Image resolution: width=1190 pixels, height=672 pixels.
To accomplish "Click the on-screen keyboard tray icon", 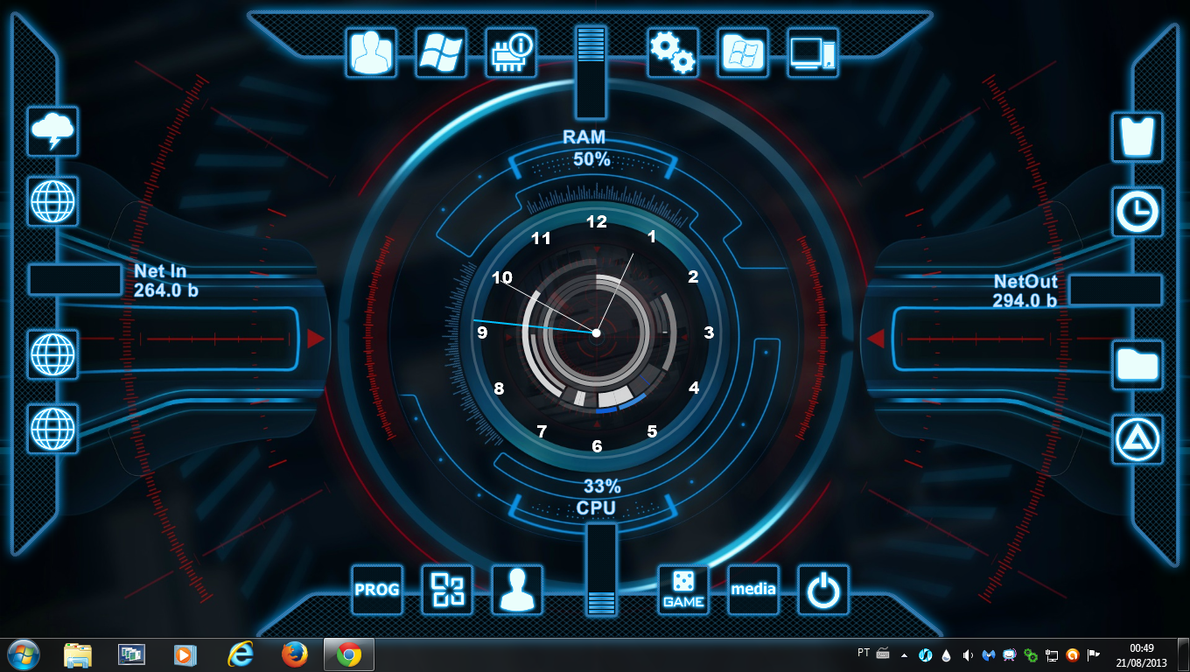I will click(883, 653).
